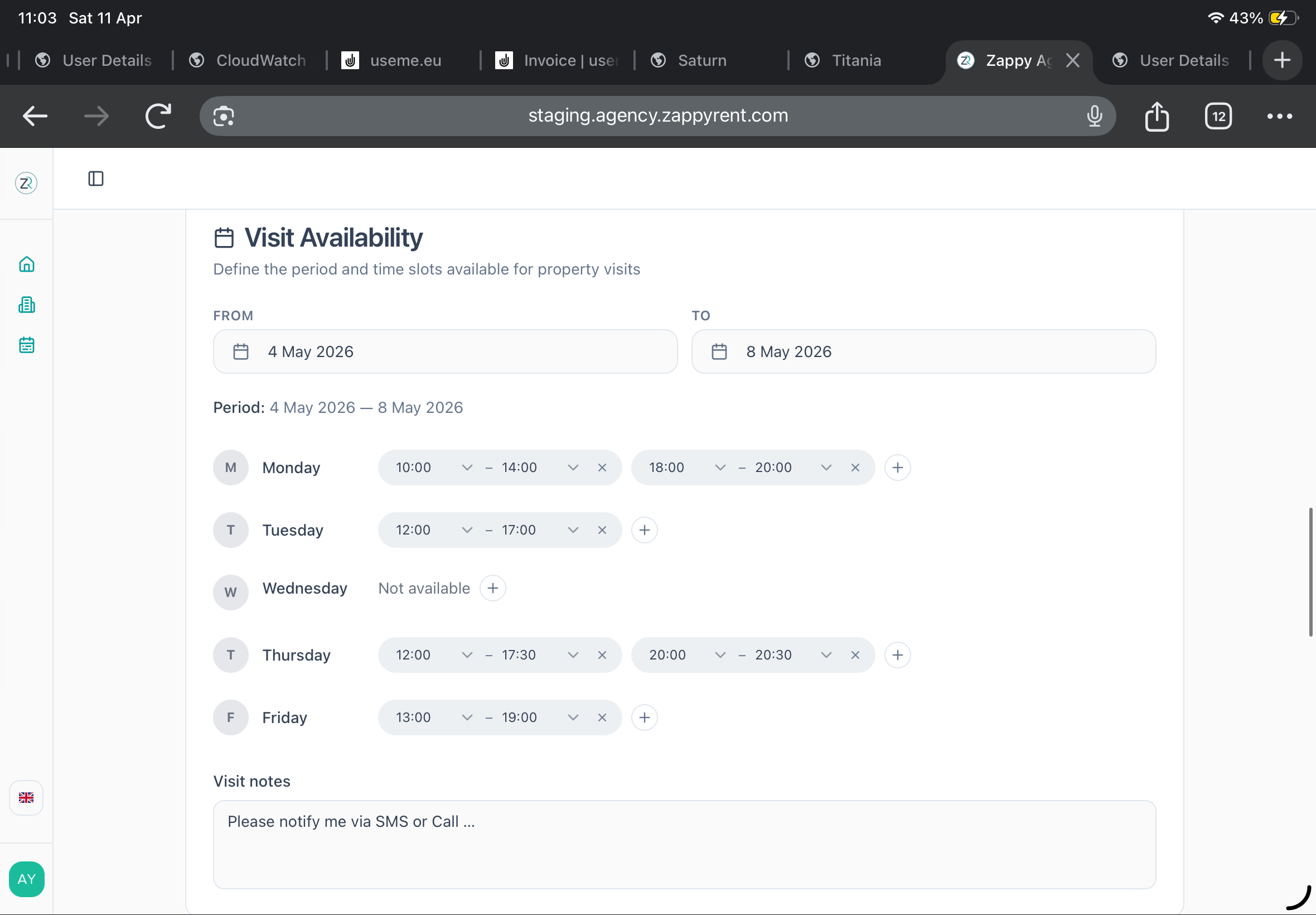
Task: Open the AY user avatar
Action: pyautogui.click(x=26, y=879)
